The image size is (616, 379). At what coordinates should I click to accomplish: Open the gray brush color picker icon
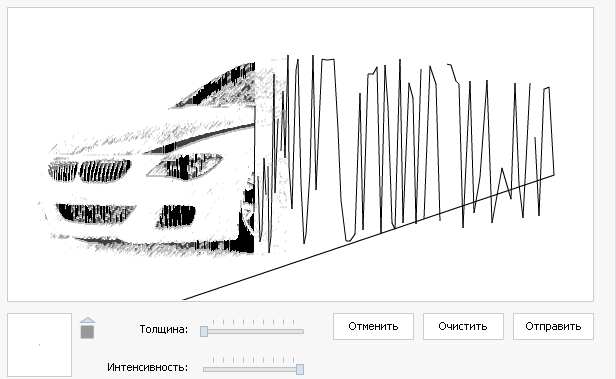87,332
